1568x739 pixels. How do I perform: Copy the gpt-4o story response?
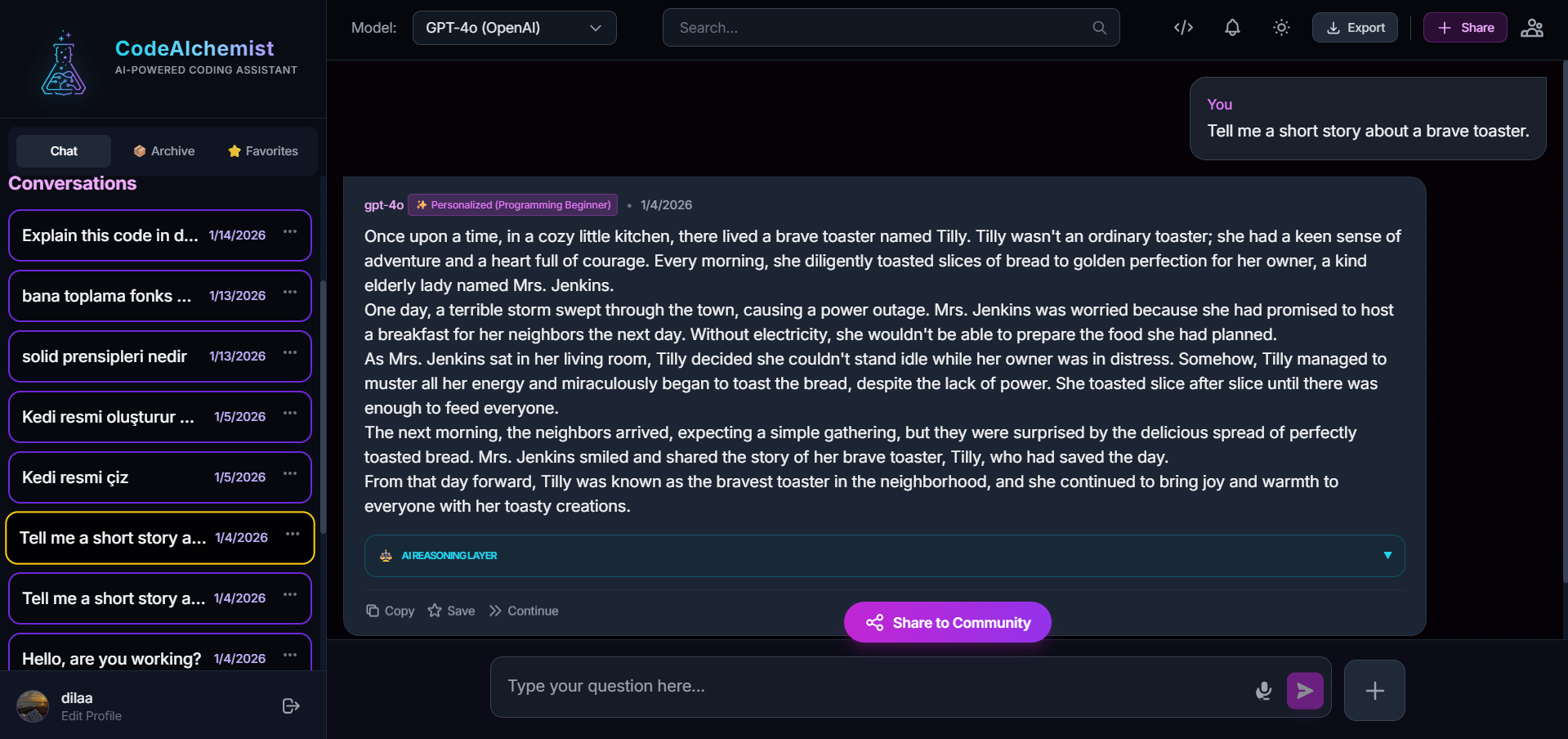tap(391, 611)
